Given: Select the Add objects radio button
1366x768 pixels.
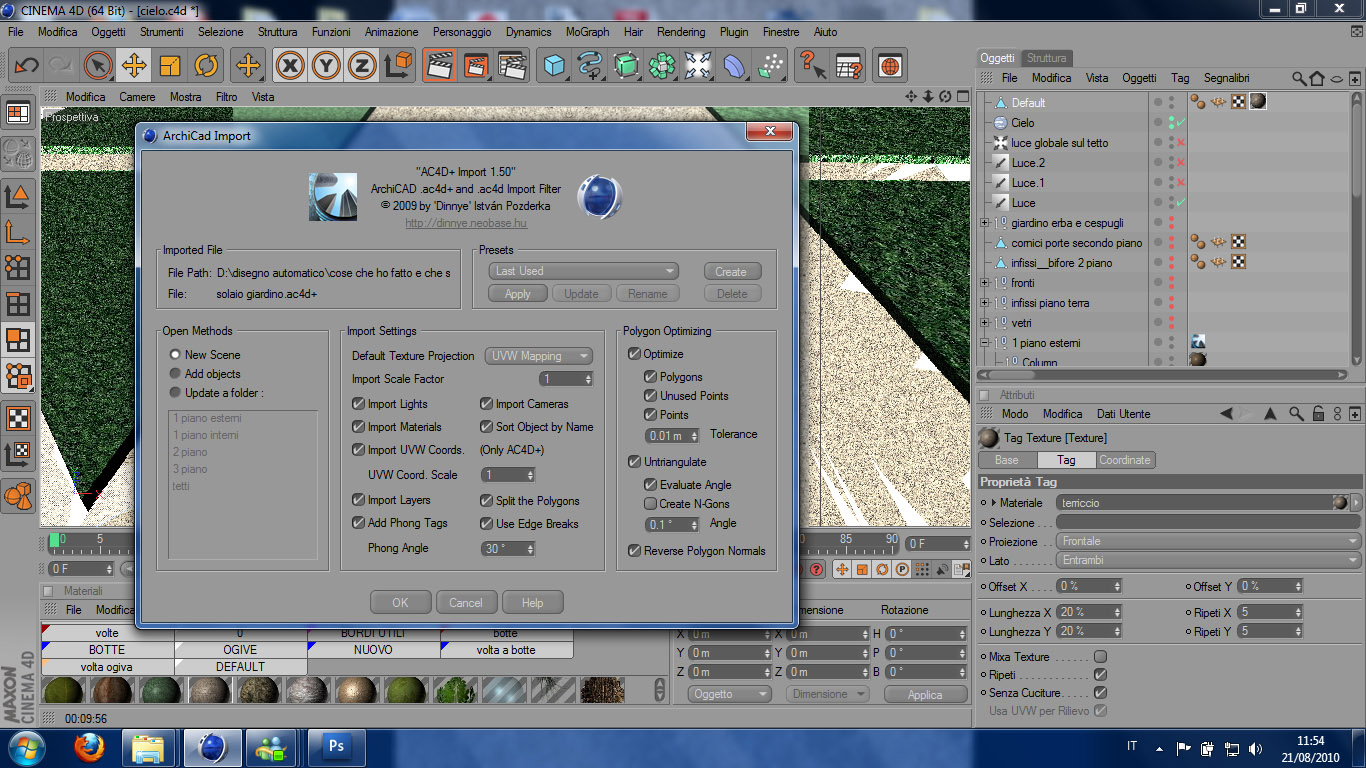Looking at the screenshot, I should click(x=176, y=374).
